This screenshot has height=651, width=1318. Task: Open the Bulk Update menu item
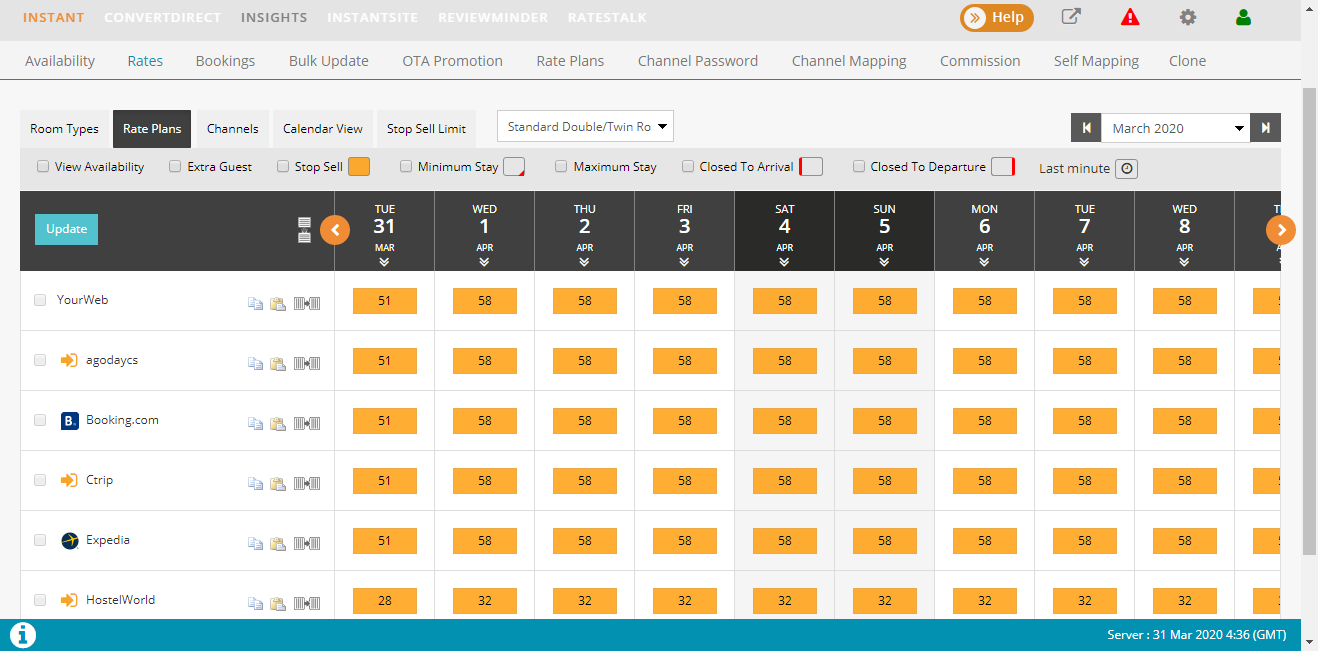point(328,61)
